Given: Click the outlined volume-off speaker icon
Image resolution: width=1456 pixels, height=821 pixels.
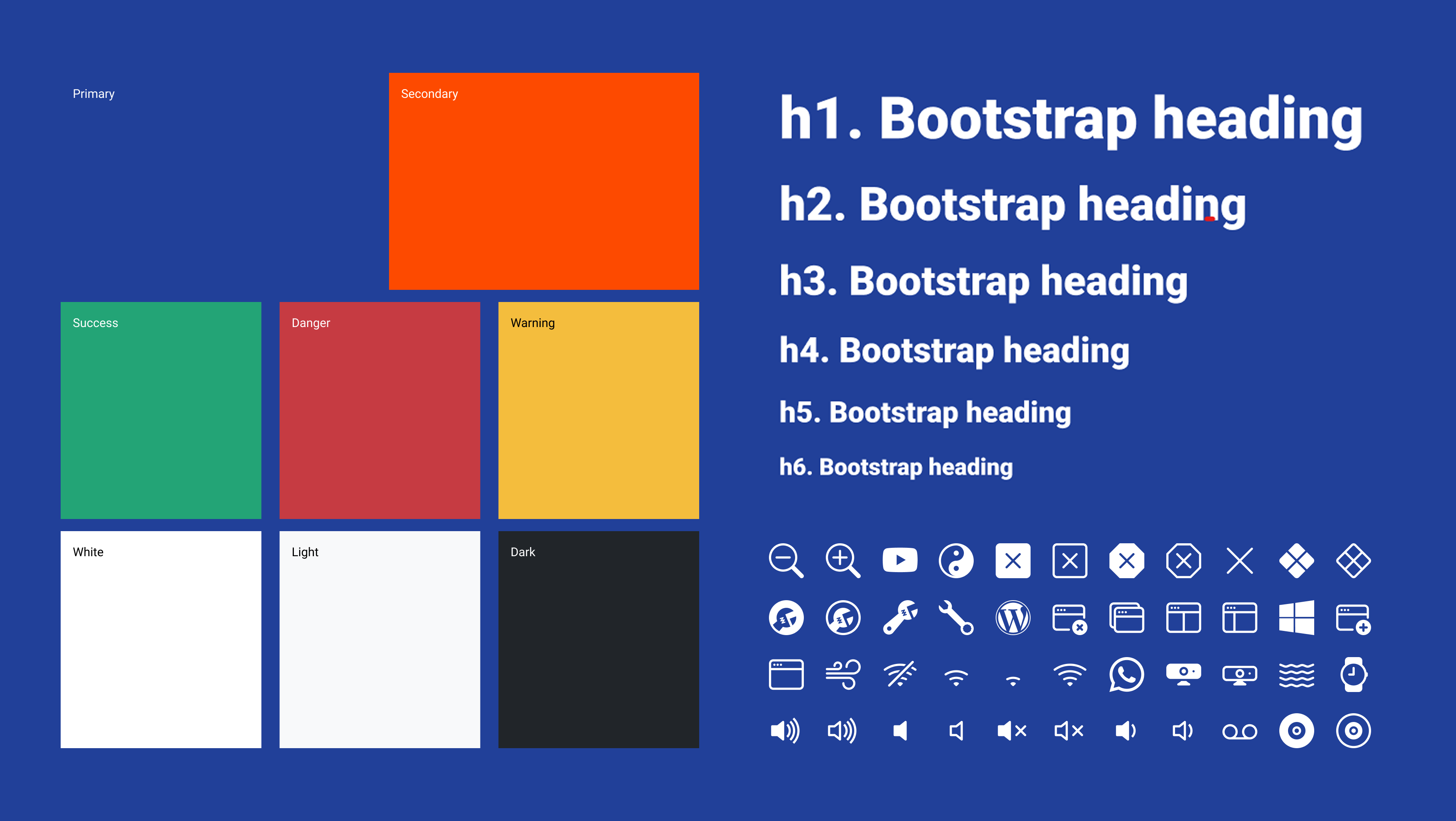Looking at the screenshot, I should click(956, 731).
